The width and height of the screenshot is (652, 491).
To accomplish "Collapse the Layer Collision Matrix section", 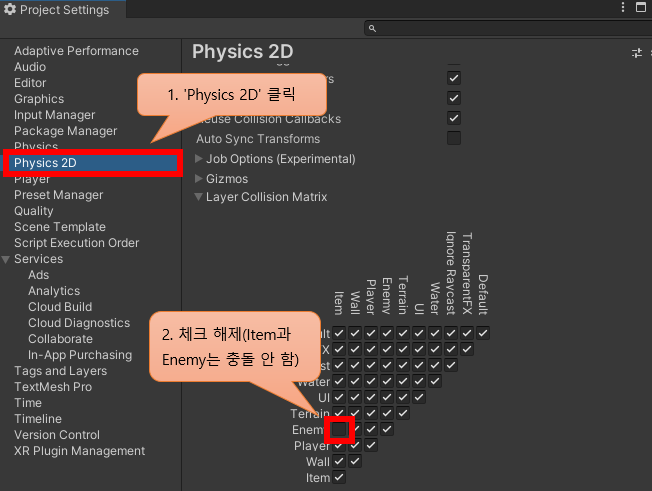I will point(199,197).
